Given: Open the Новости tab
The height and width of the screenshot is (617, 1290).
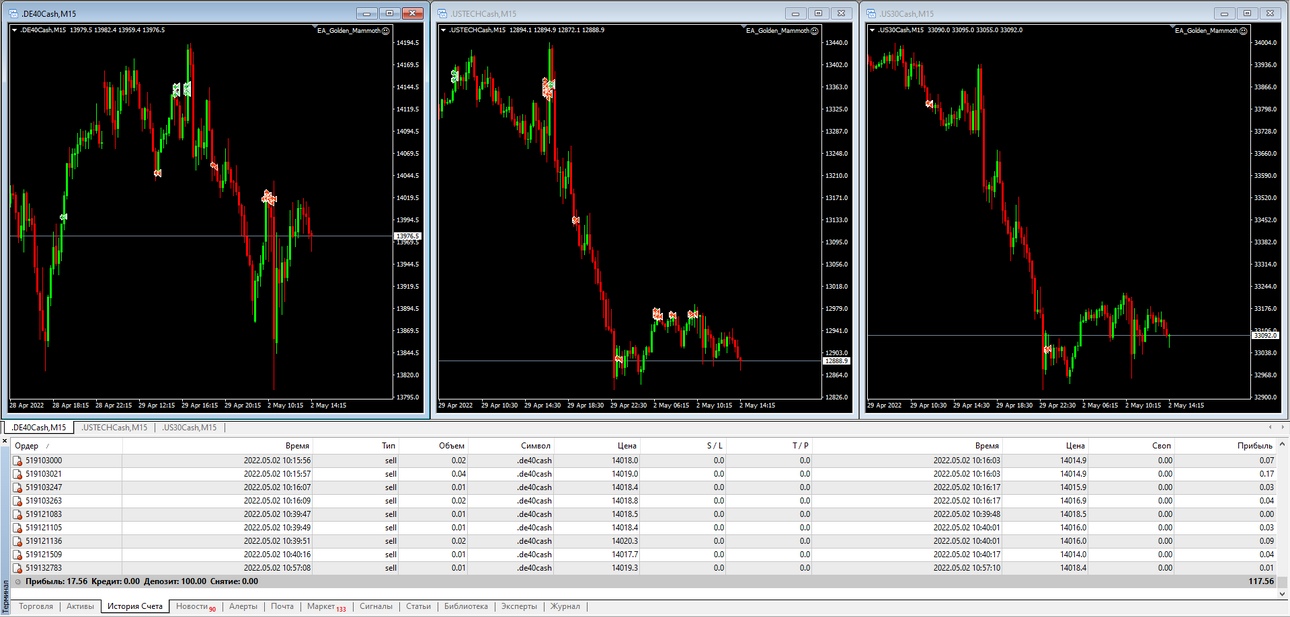Looking at the screenshot, I should 195,606.
